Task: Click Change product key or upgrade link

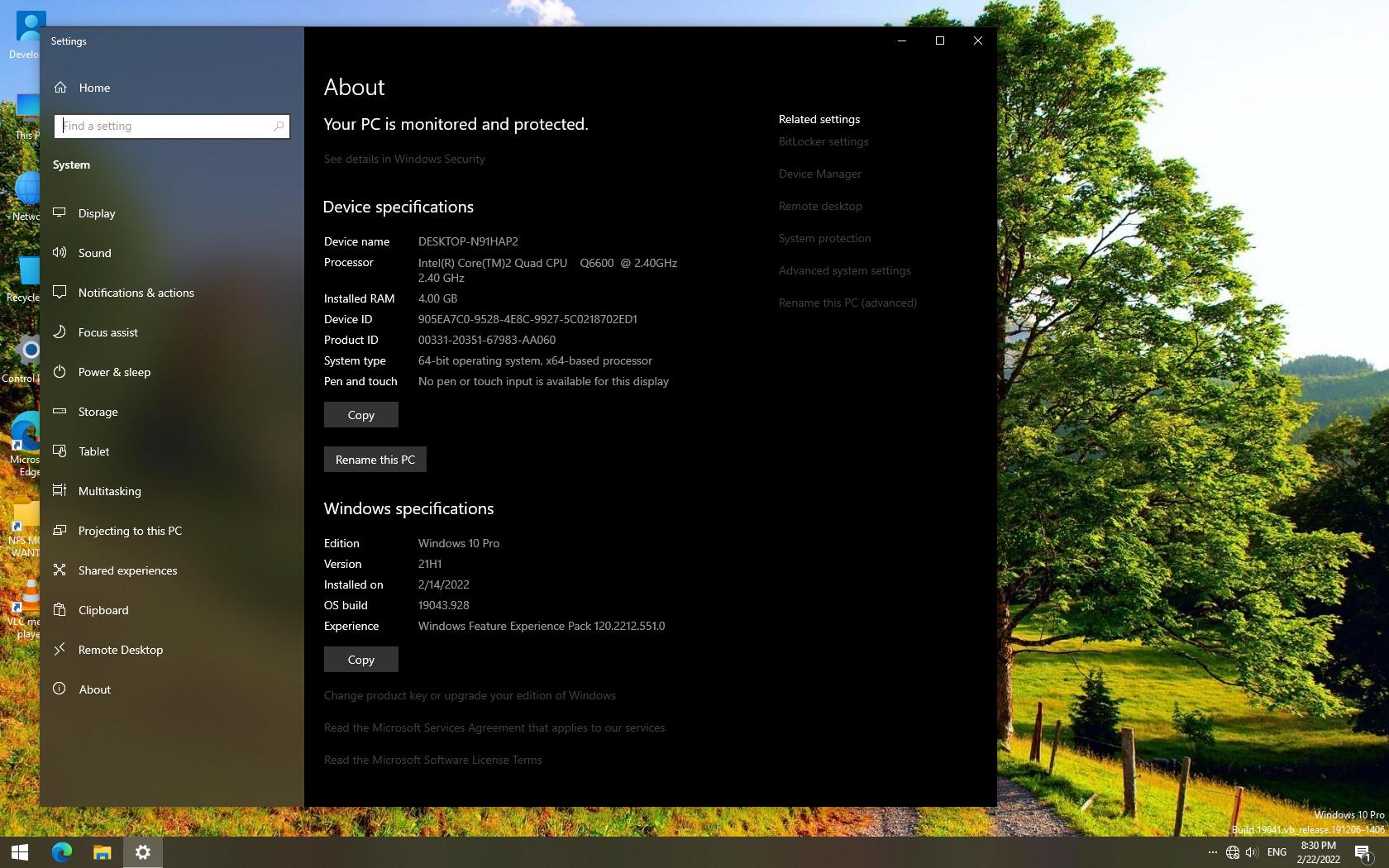Action: tap(470, 695)
